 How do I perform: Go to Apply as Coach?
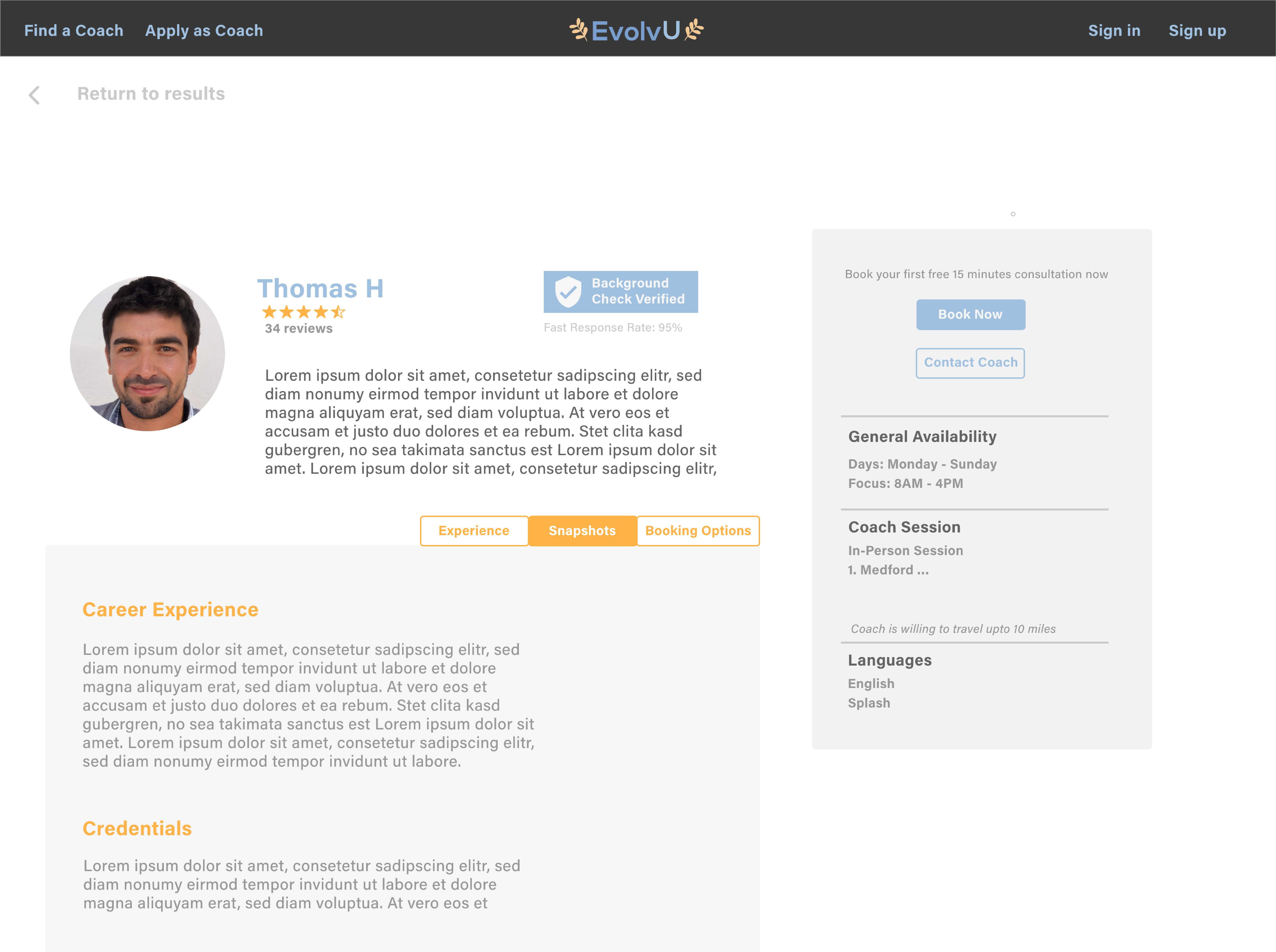[204, 30]
